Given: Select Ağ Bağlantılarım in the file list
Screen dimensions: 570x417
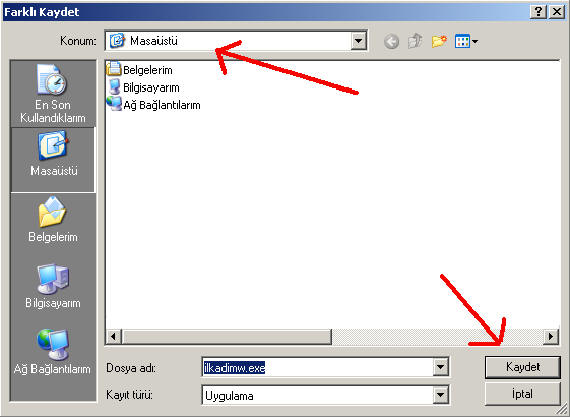Looking at the screenshot, I should coord(153,105).
